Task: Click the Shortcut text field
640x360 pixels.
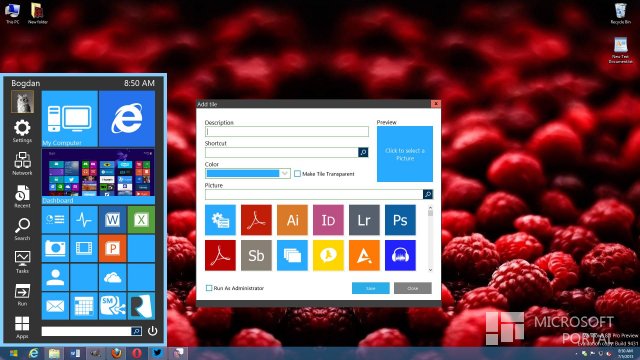Action: click(281, 152)
